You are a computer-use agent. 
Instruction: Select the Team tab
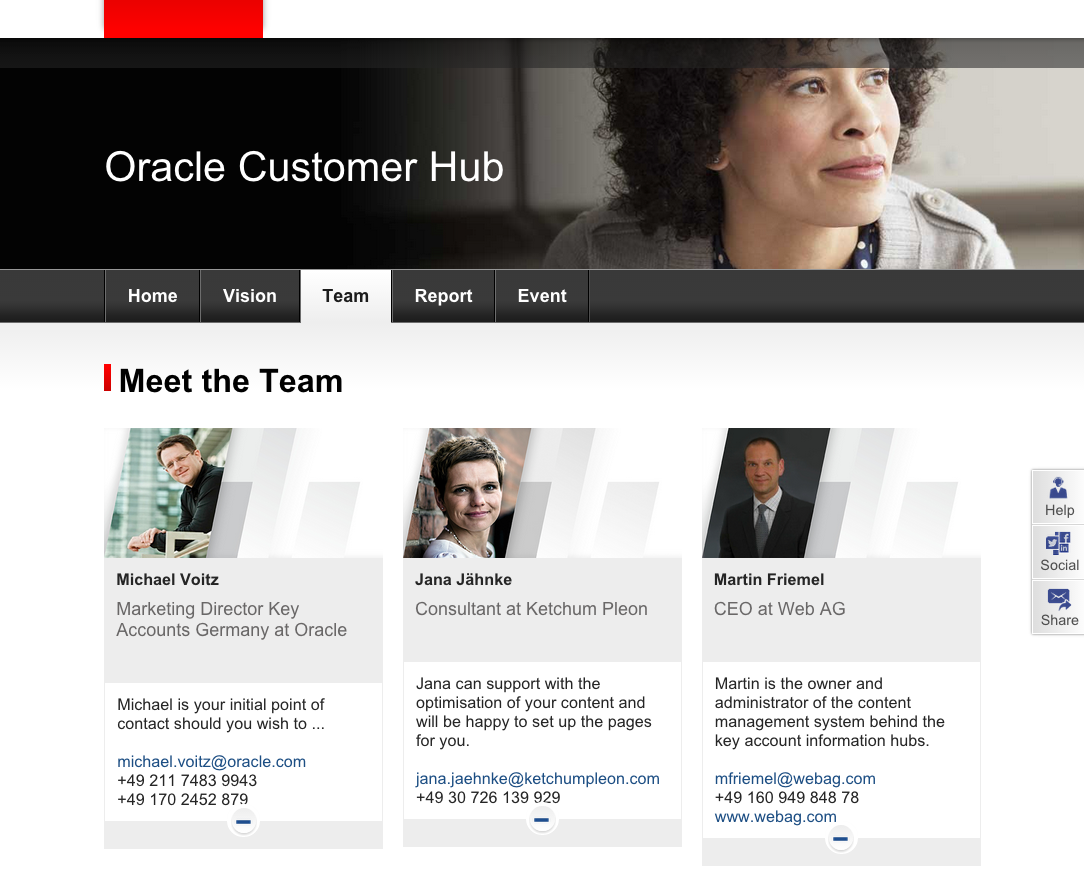pyautogui.click(x=346, y=296)
